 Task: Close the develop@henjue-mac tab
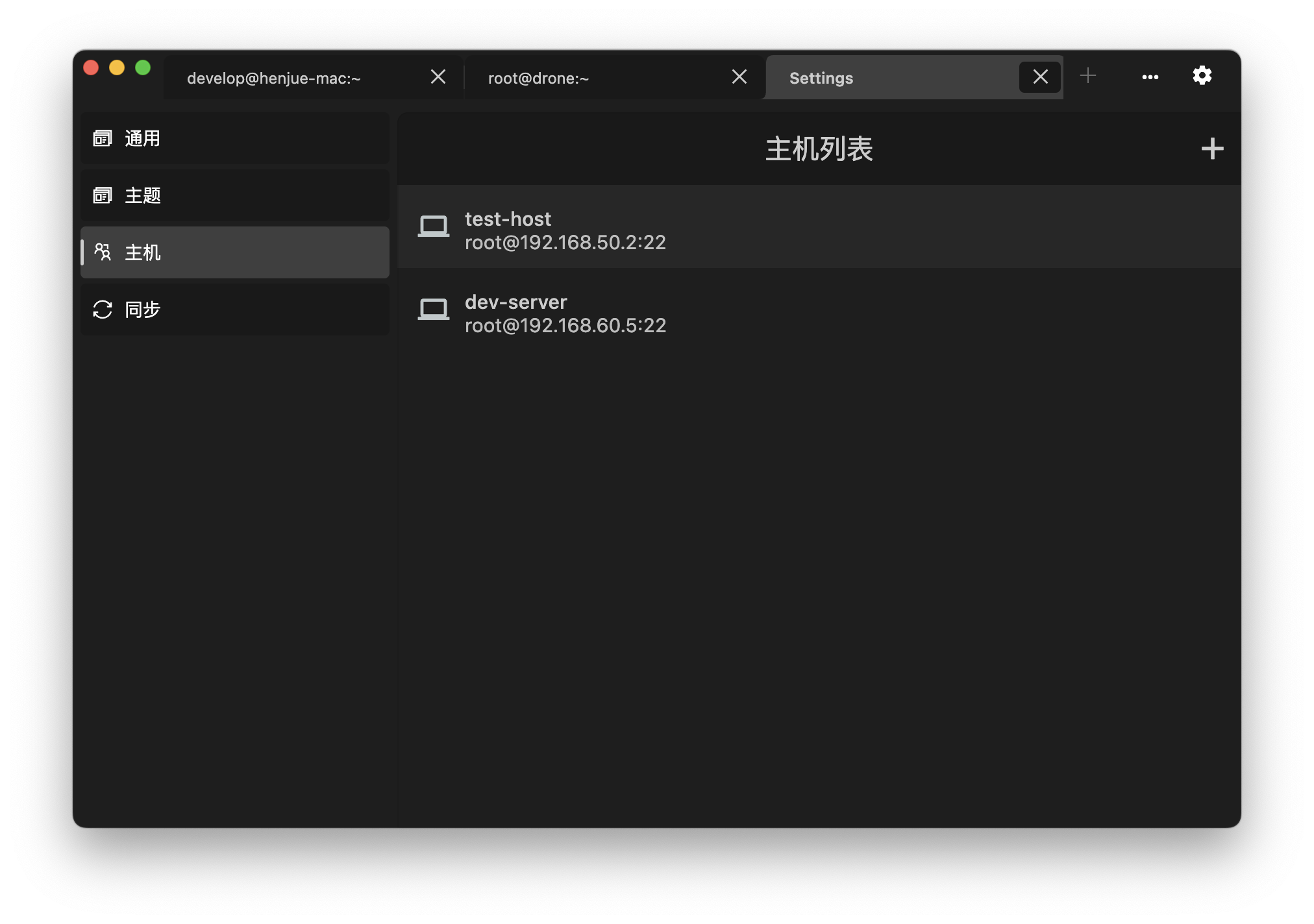438,77
